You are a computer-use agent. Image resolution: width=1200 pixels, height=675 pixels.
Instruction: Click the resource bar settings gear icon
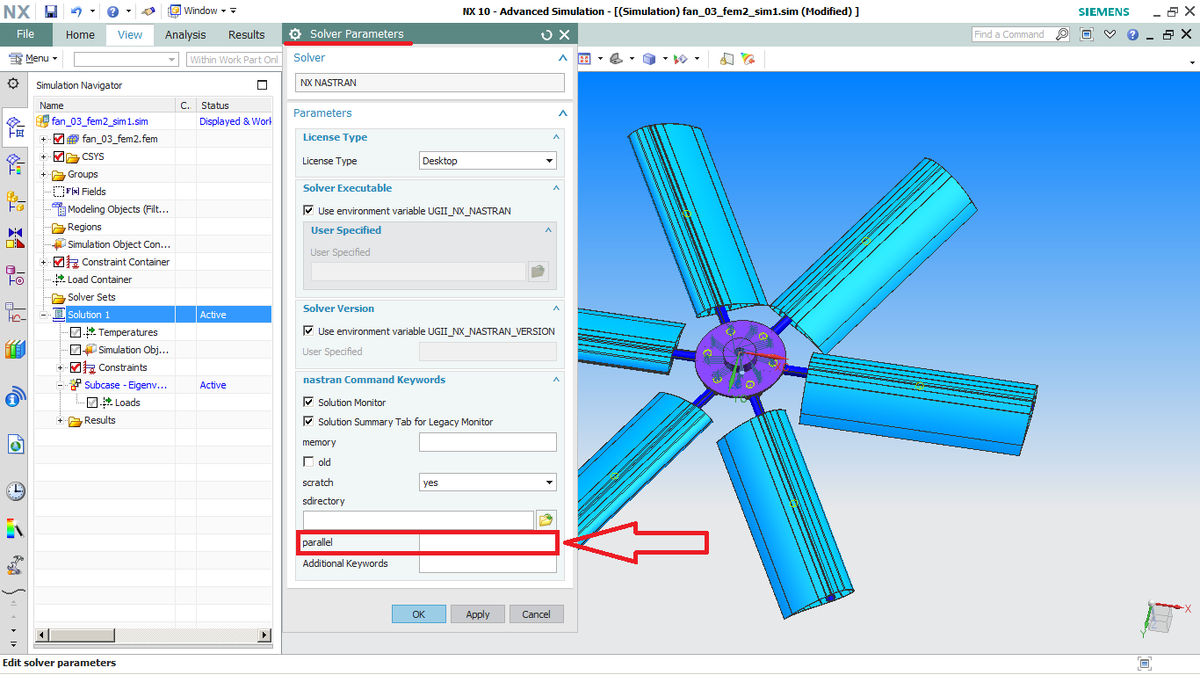click(x=13, y=85)
